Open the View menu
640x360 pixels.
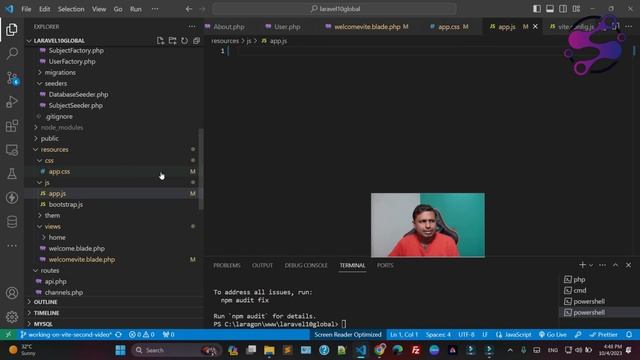tap(99, 9)
